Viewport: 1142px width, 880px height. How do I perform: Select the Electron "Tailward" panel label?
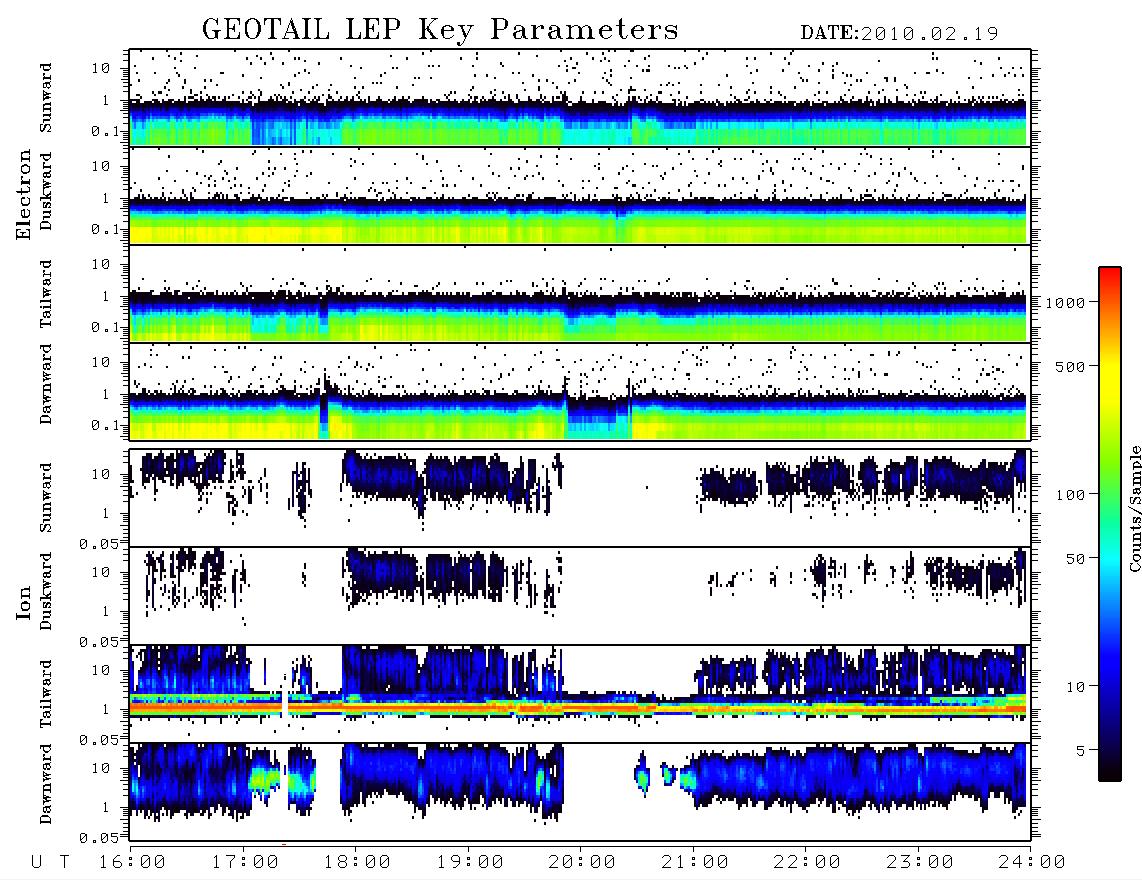coord(46,294)
